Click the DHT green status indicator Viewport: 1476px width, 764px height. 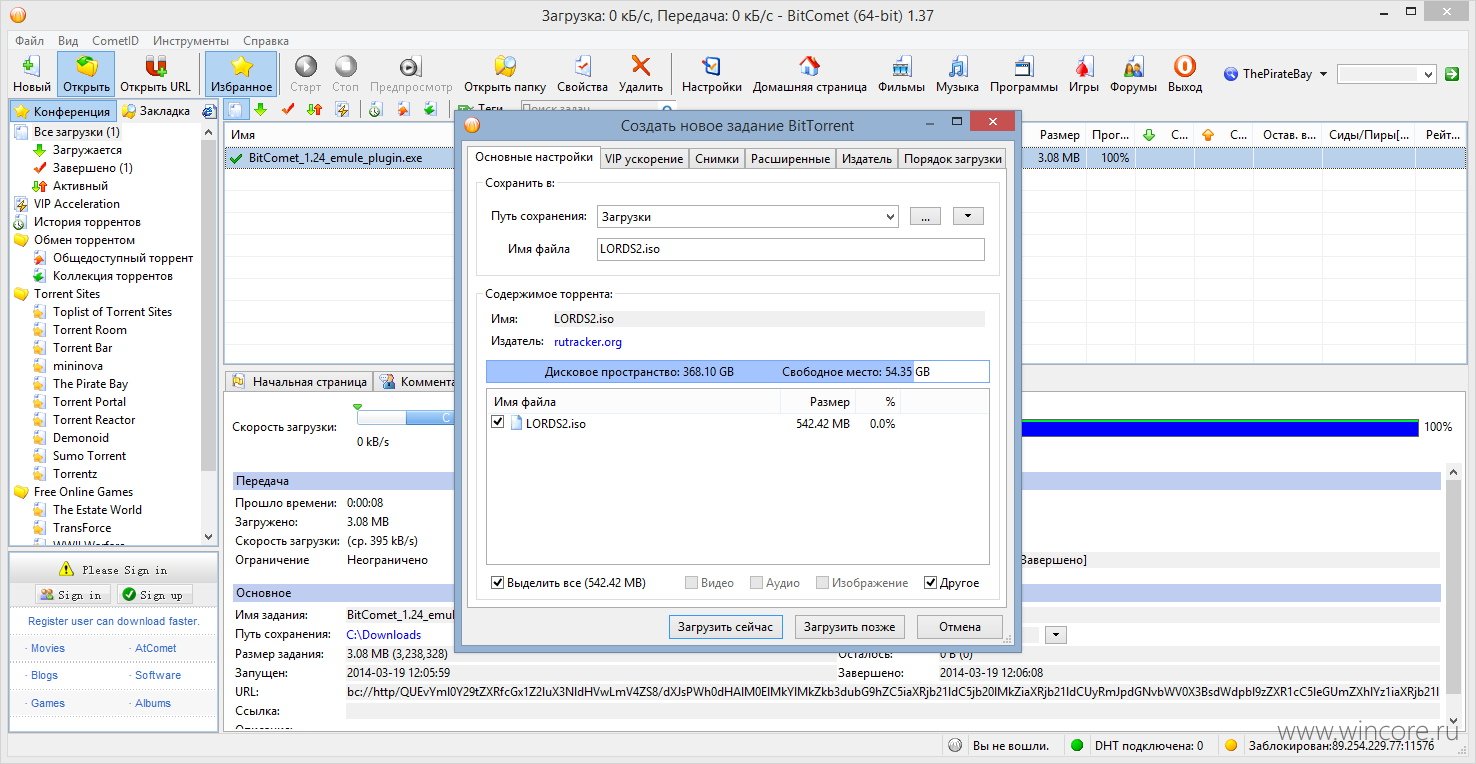point(1077,745)
